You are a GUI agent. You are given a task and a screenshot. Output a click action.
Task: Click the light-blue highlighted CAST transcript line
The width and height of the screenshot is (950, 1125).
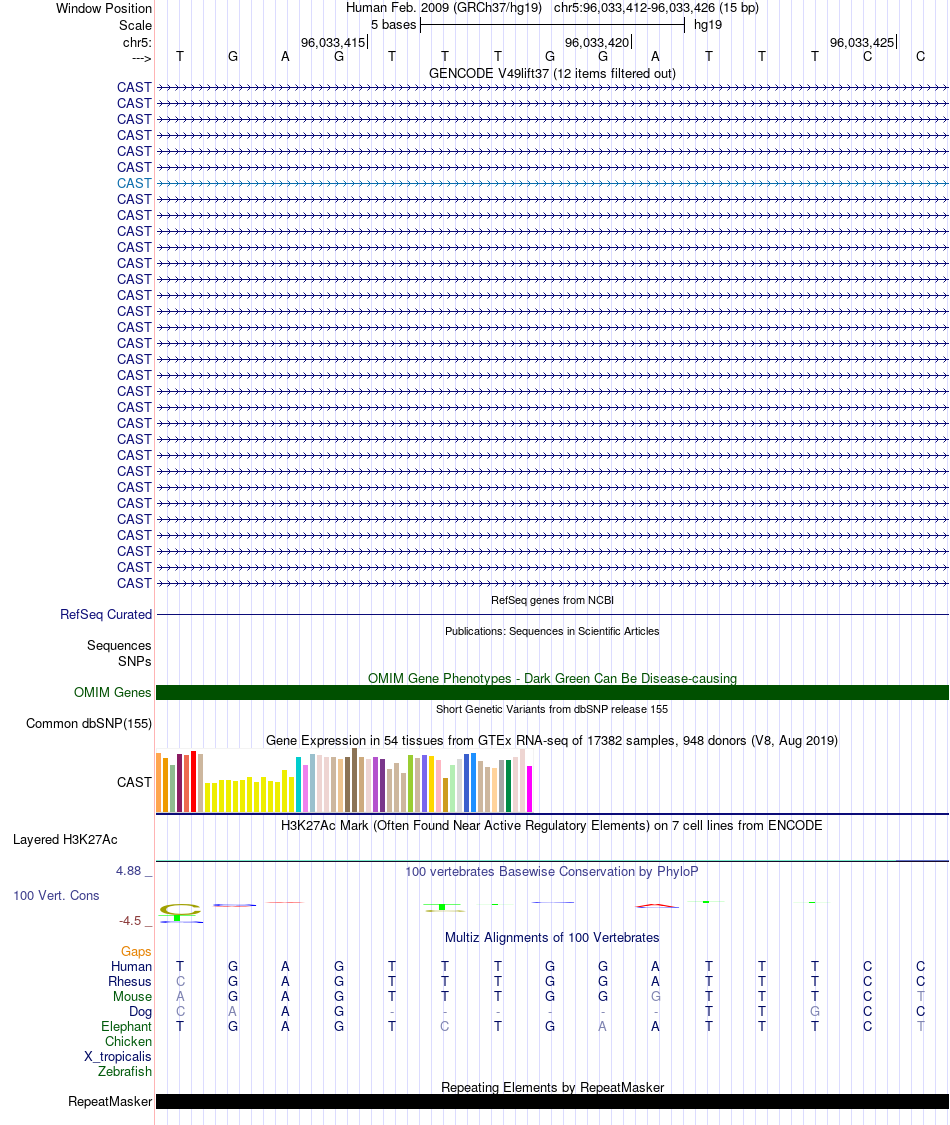point(552,184)
